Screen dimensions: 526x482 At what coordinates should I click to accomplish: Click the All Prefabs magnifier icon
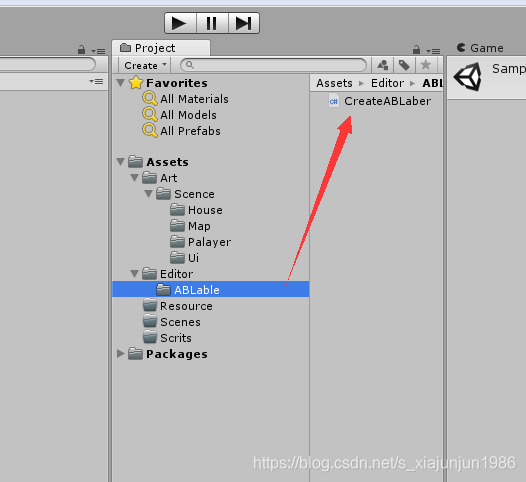click(150, 131)
